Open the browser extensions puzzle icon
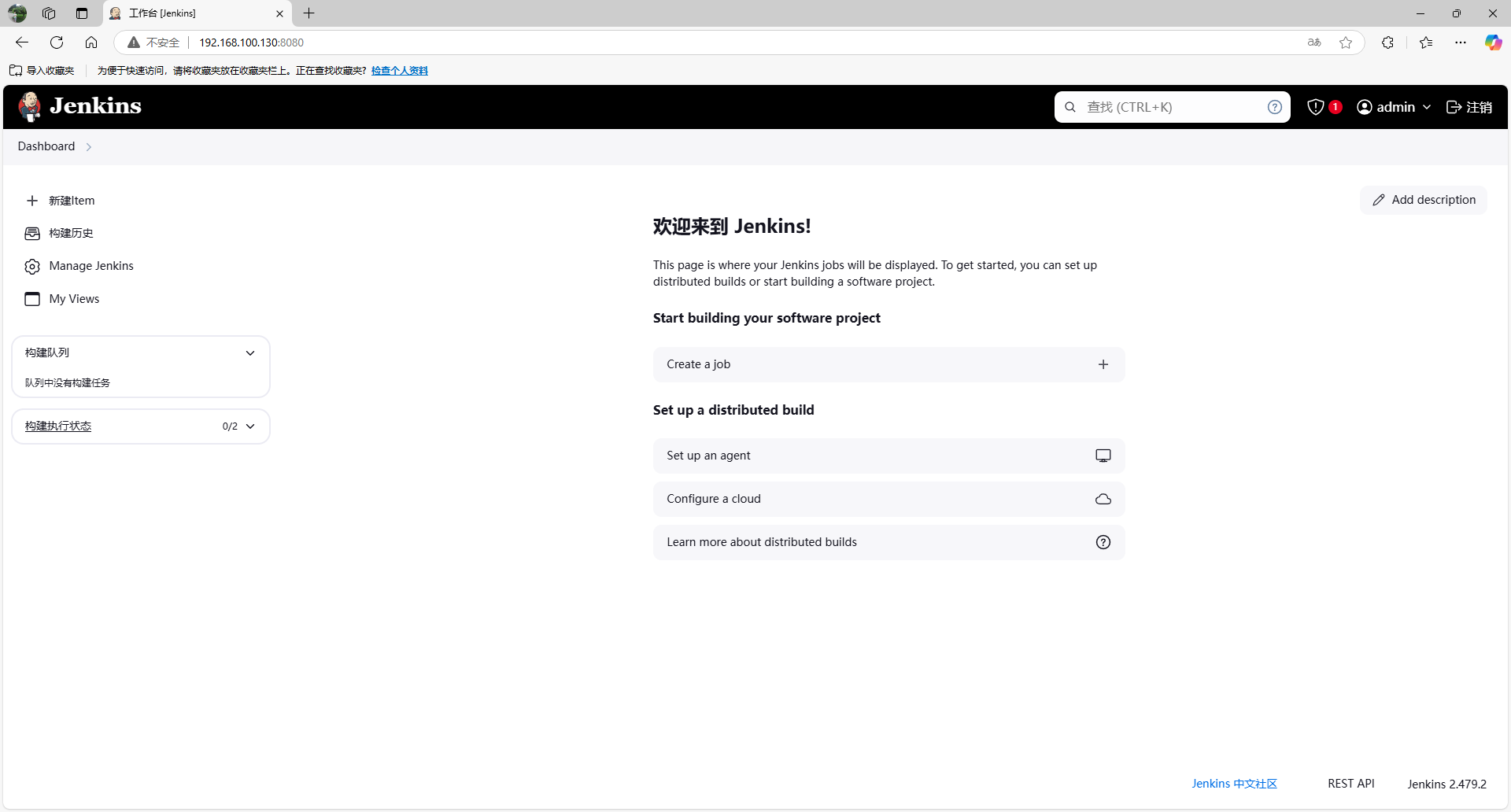Screen dimensions: 1511x812 1387,42
